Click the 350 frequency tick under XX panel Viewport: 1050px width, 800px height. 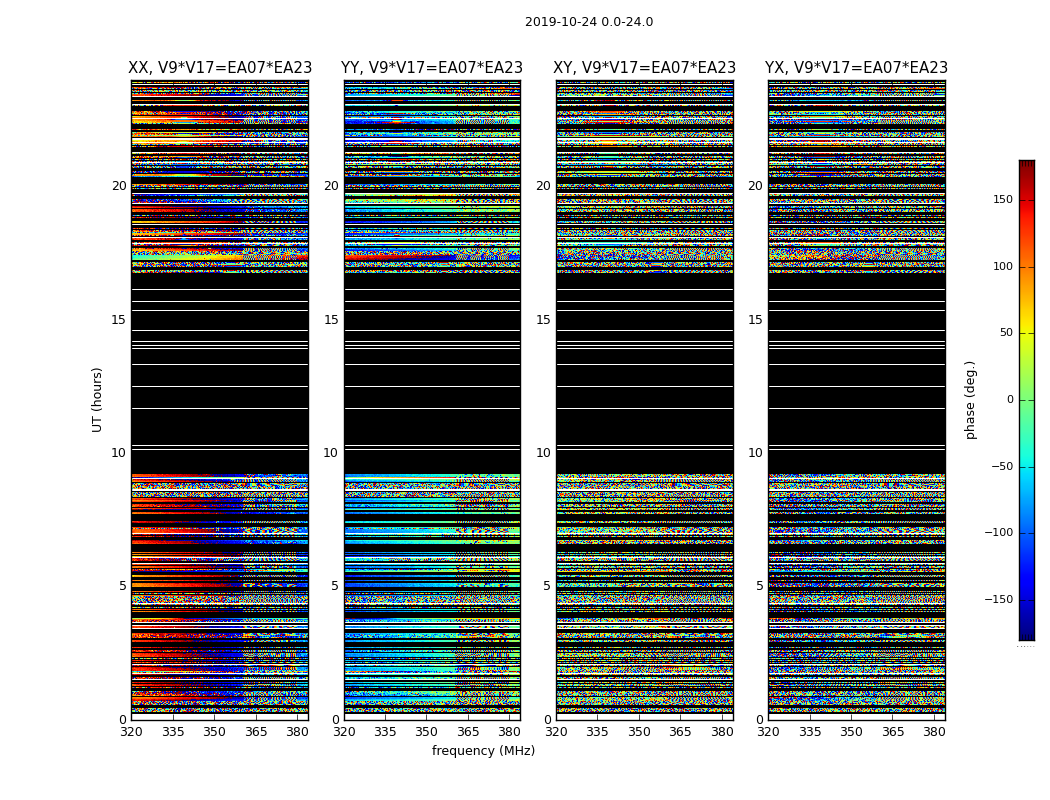(x=214, y=732)
